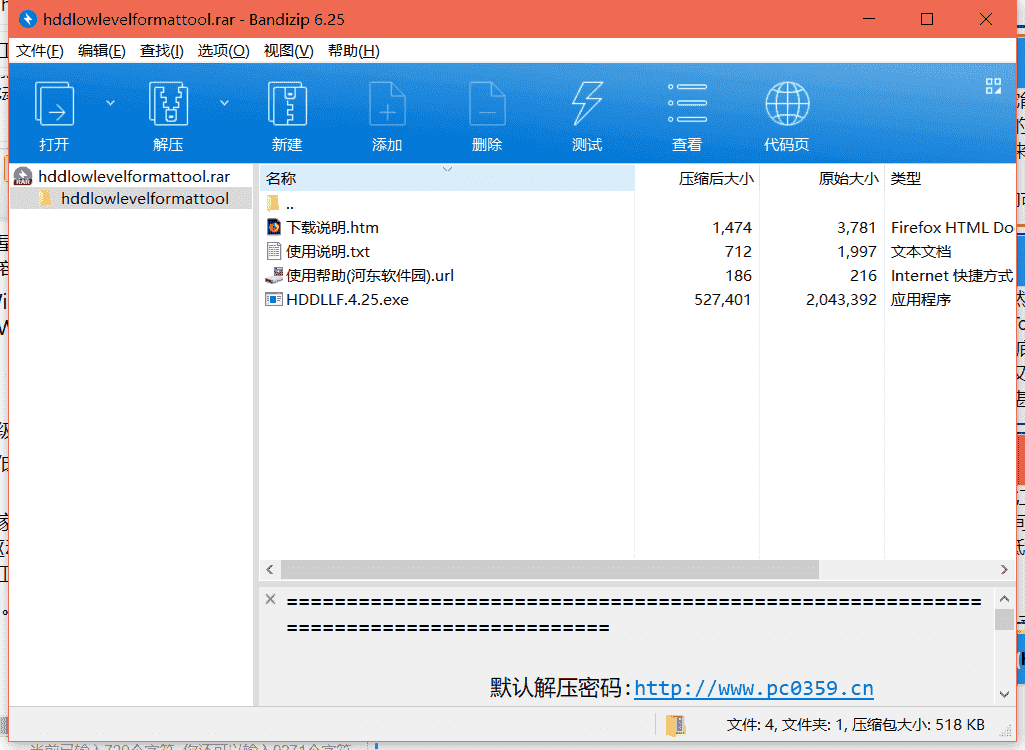The width and height of the screenshot is (1025, 750).
Task: Click the comment pane vertical scrollbar thumb
Action: (x=1004, y=619)
